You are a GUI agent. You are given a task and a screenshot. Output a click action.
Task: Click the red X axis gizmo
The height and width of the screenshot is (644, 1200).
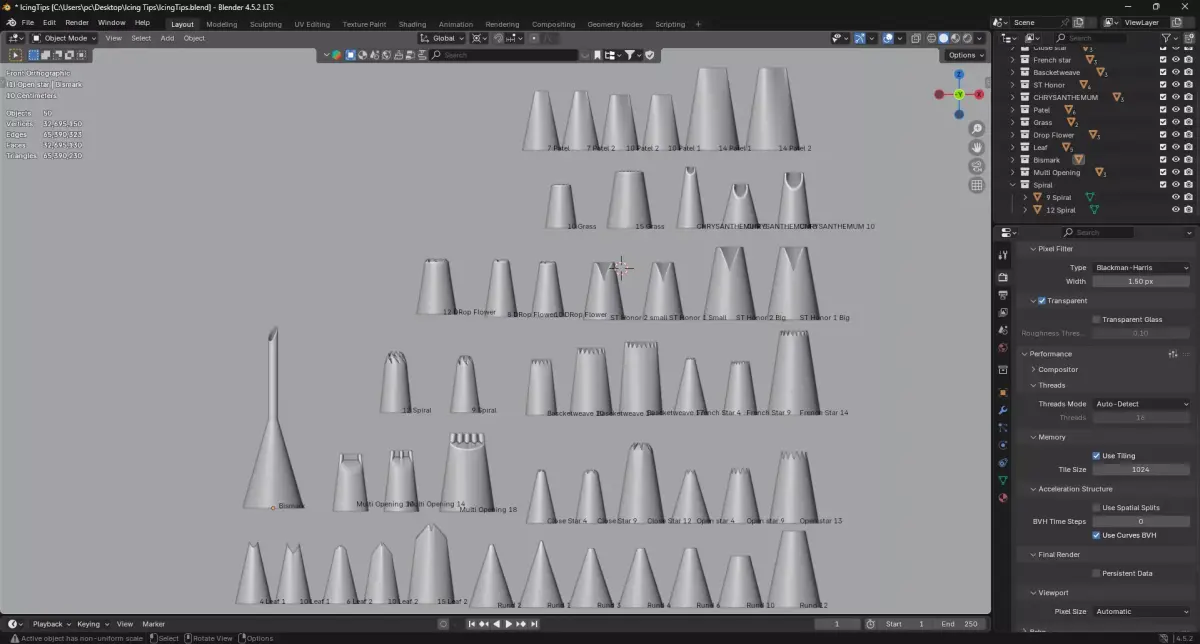coord(979,94)
